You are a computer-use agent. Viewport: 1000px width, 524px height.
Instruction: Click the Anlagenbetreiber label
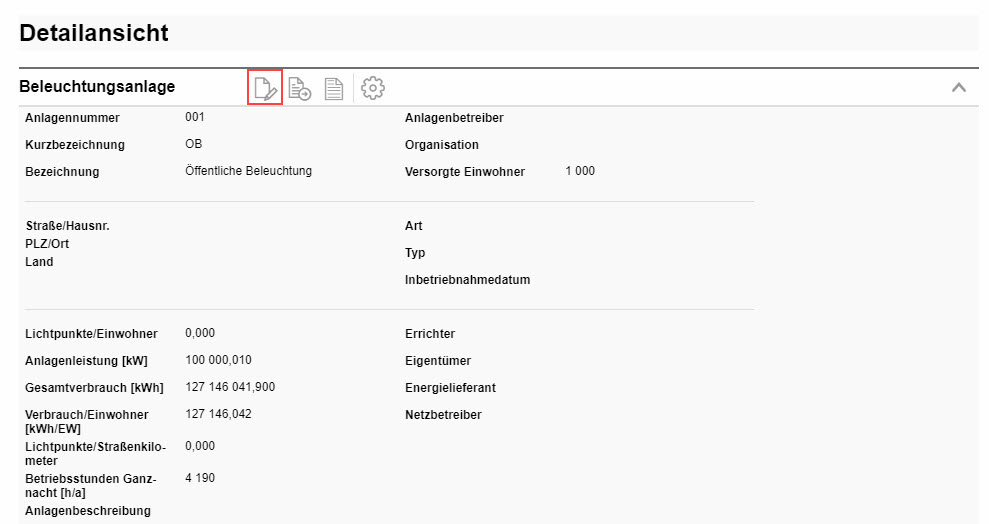[x=454, y=118]
